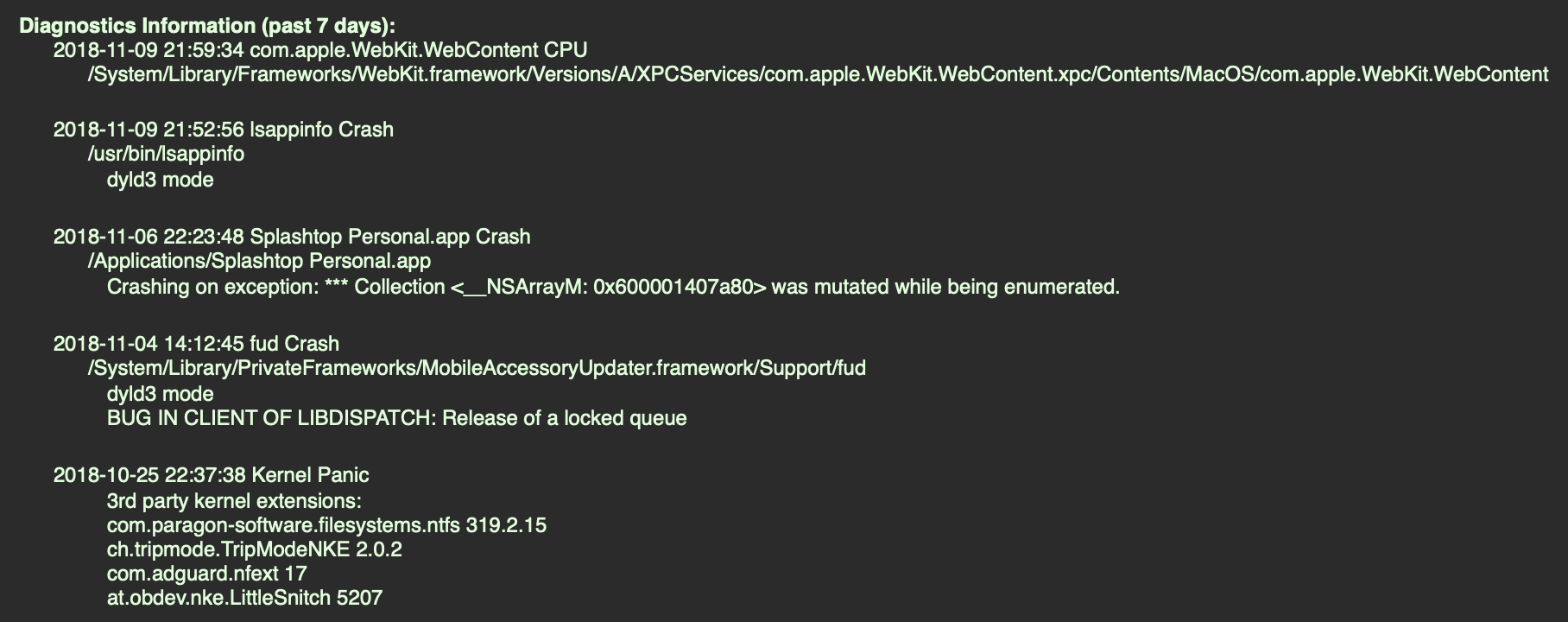The image size is (1568, 622).
Task: Click dyld3 mode under /usr/bin/lsappinfo
Action: (160, 180)
